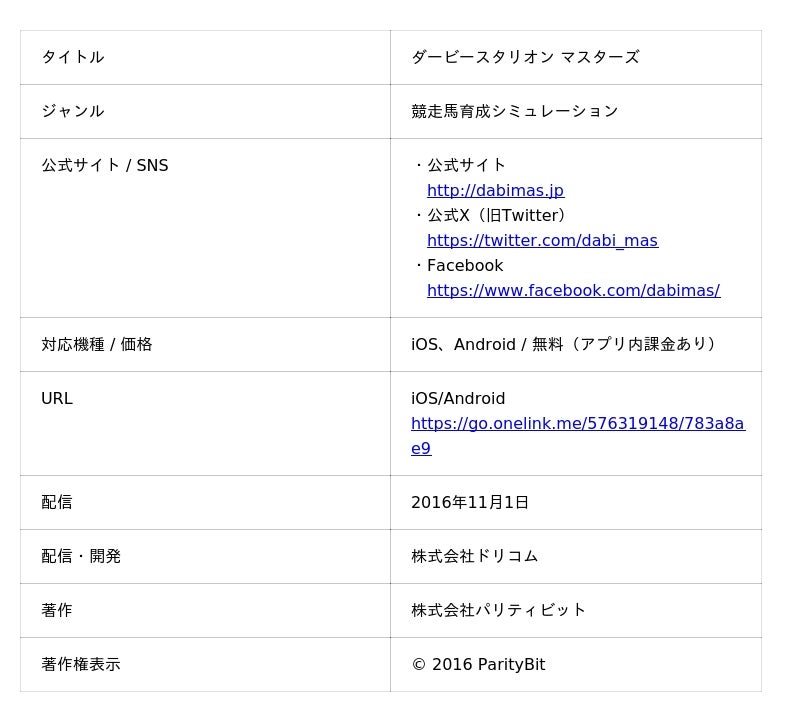Click the 著作権表示 row label
800x722 pixels.
pyautogui.click(x=81, y=664)
